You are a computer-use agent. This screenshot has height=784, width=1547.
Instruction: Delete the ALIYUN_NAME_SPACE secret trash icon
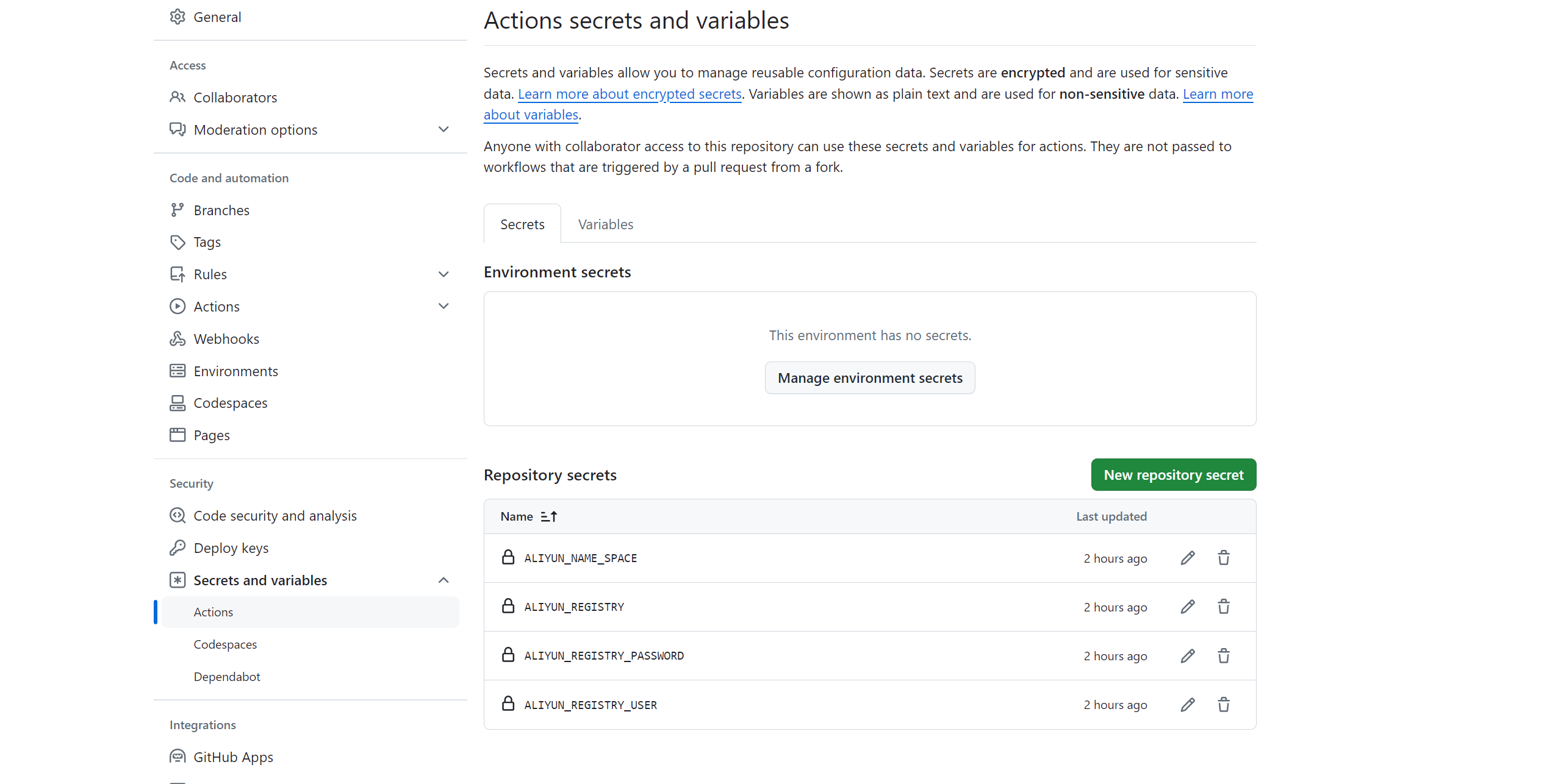point(1223,558)
